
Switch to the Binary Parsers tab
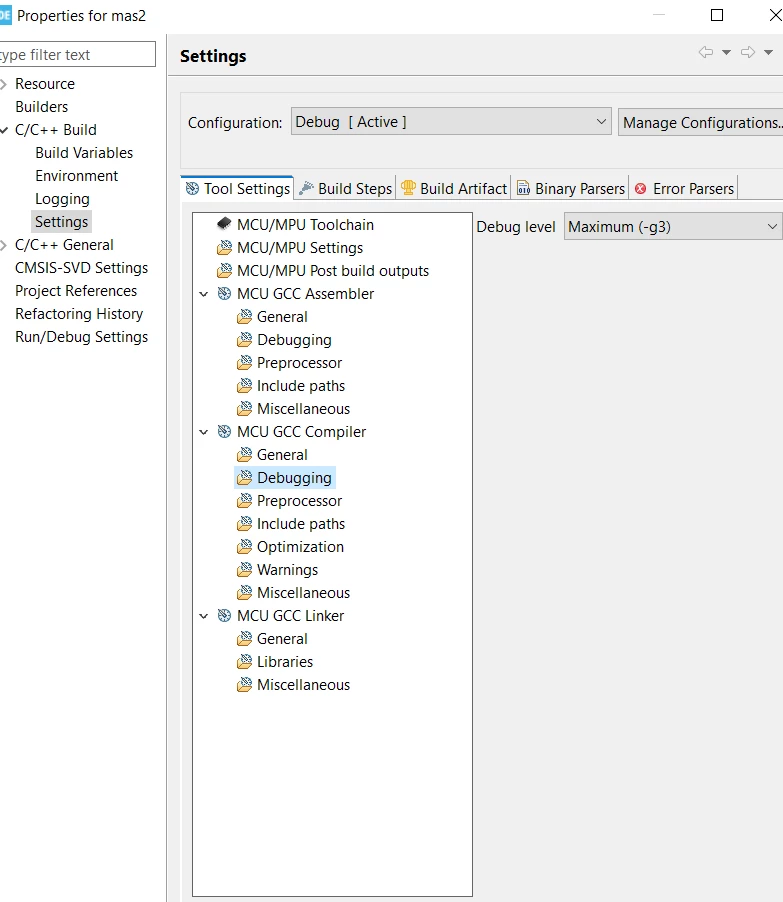coord(571,188)
